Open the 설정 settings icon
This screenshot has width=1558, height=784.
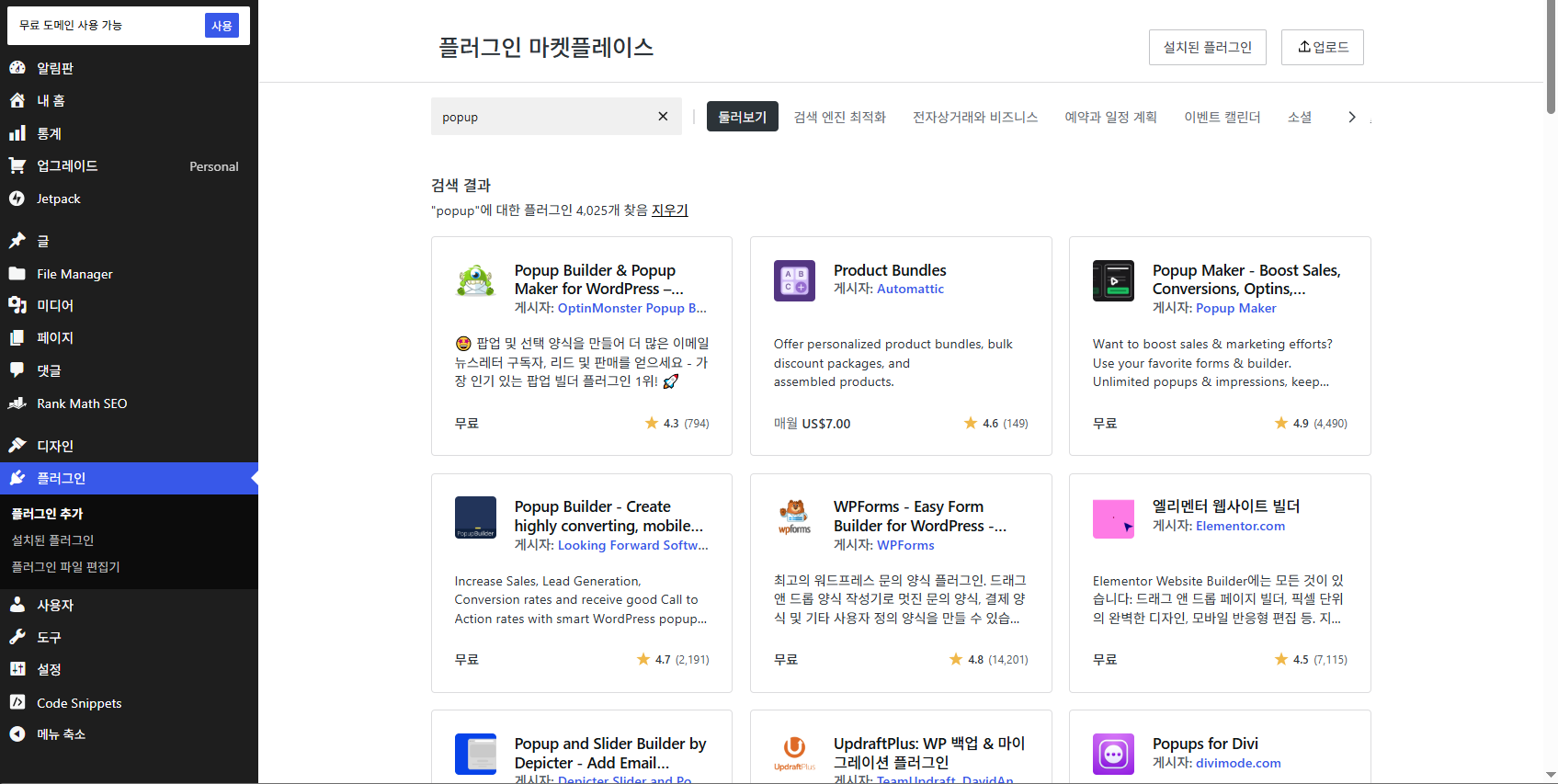[17, 669]
